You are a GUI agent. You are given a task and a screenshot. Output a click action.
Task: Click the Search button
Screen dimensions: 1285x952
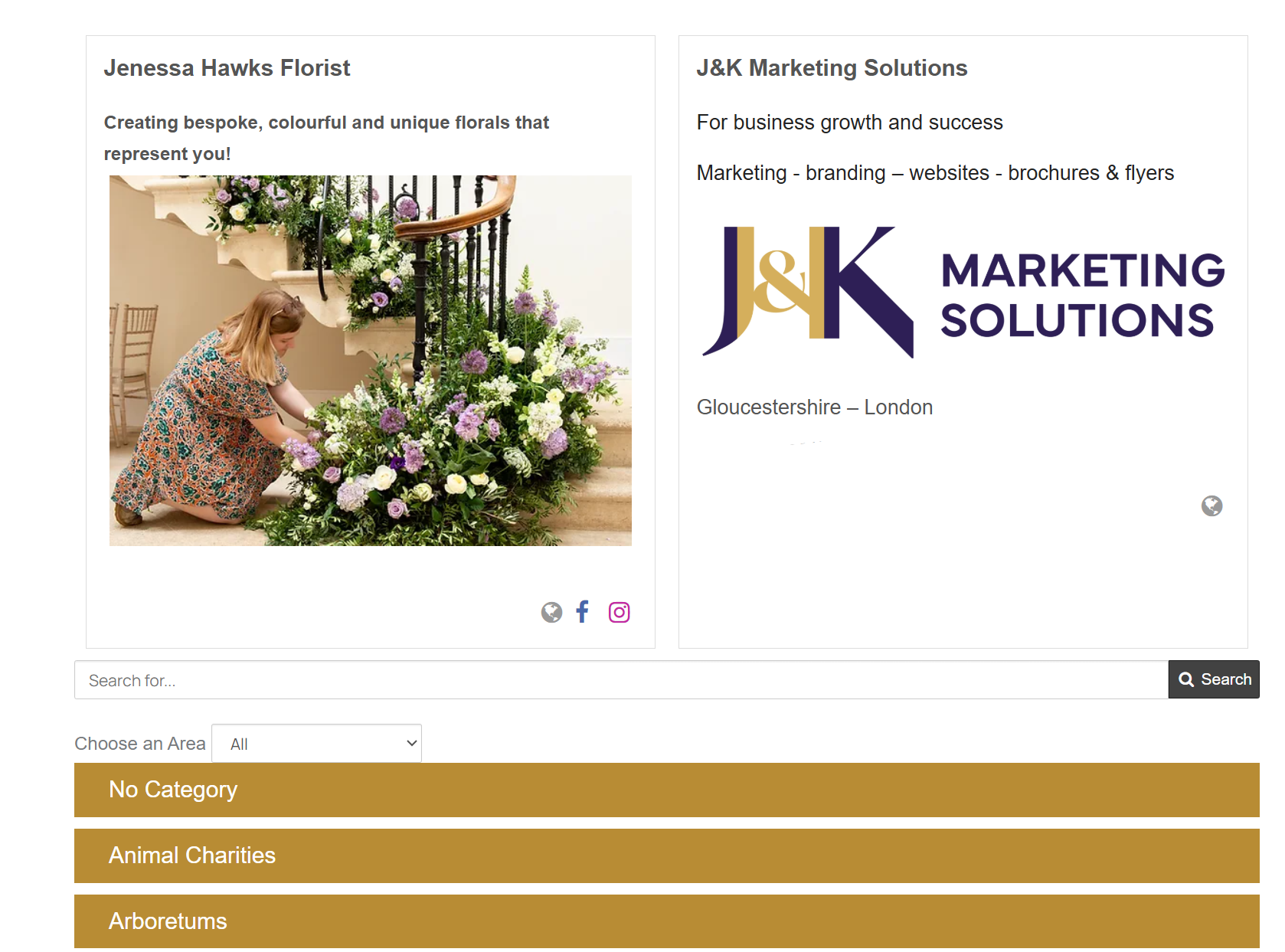(x=1214, y=679)
